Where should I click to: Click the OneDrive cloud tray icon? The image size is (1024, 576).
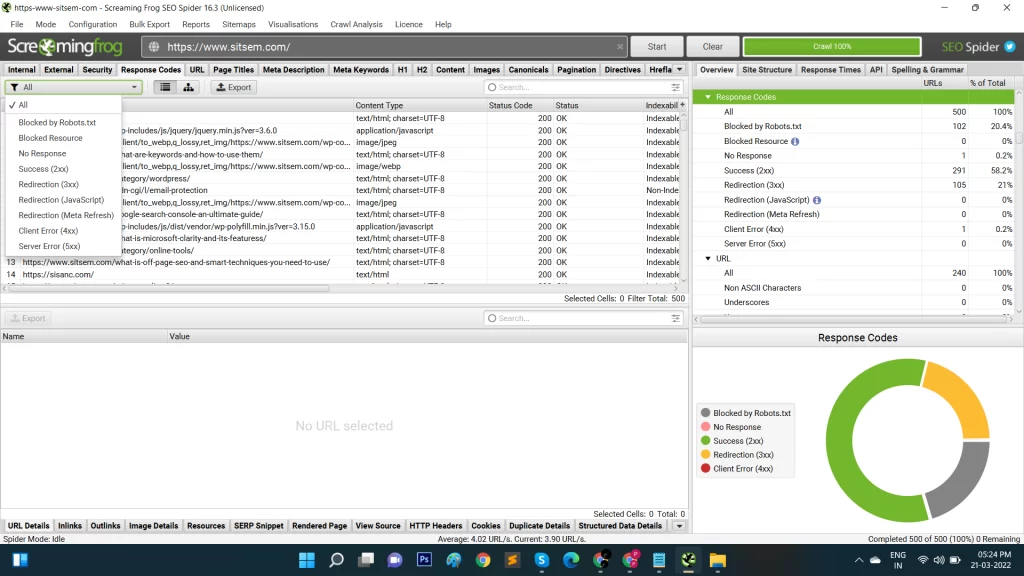click(x=875, y=560)
